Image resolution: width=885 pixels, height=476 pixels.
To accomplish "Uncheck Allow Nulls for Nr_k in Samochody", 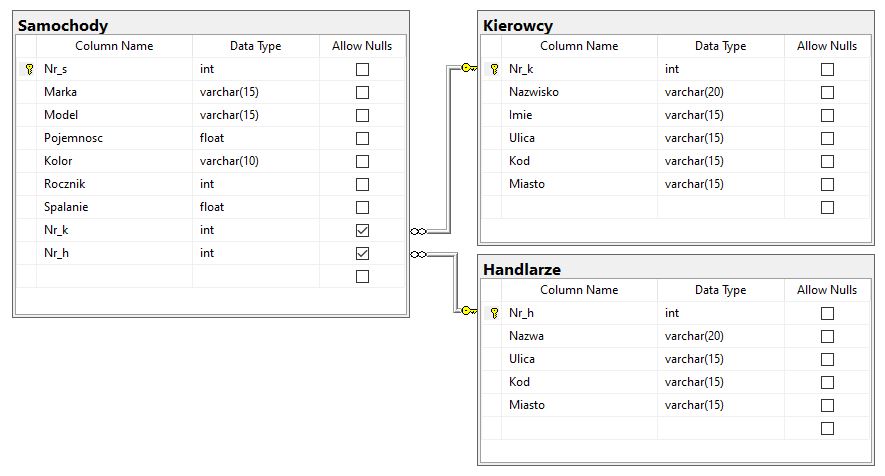I will pyautogui.click(x=362, y=230).
